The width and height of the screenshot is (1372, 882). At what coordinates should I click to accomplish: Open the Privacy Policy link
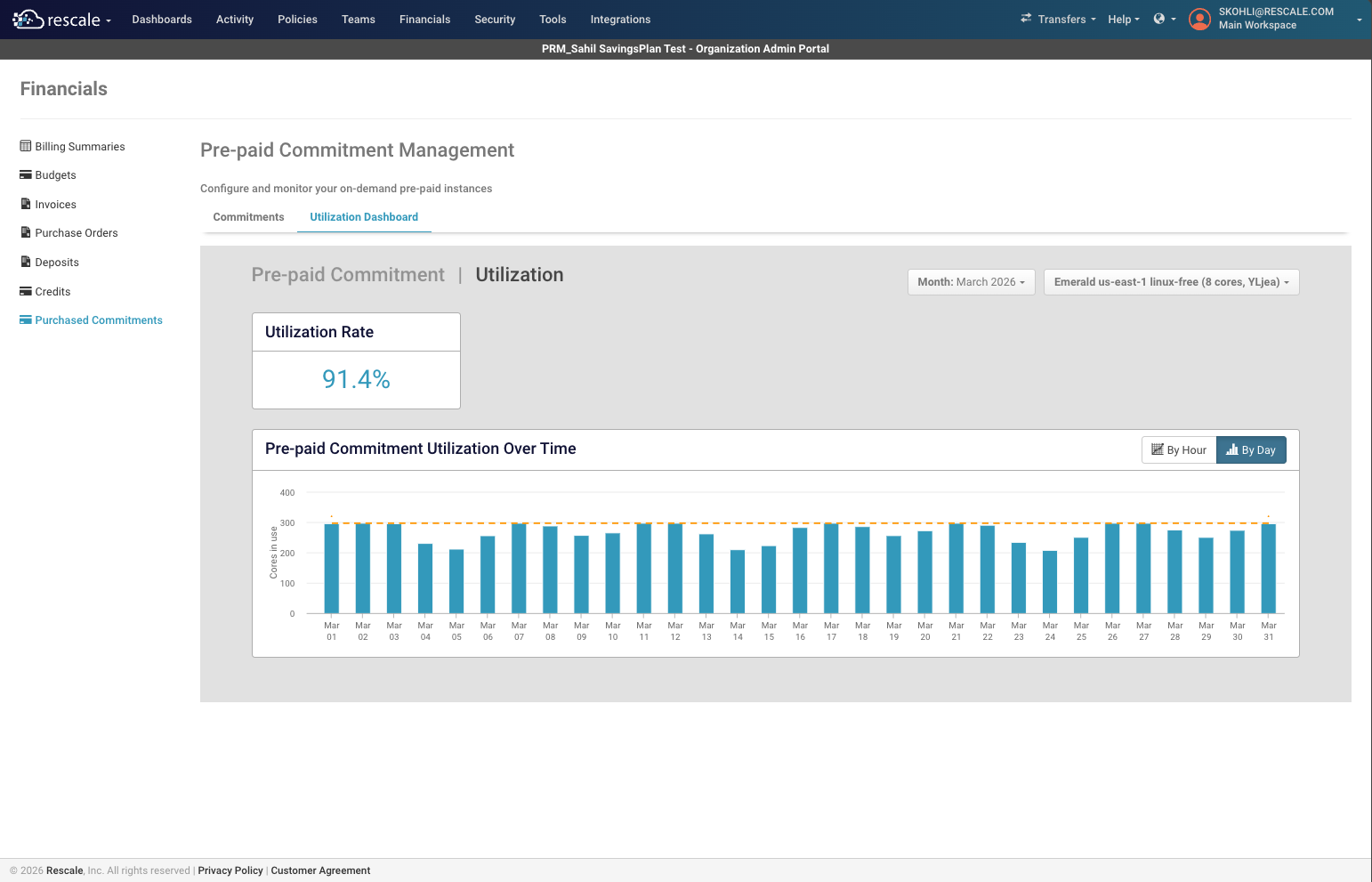click(230, 870)
